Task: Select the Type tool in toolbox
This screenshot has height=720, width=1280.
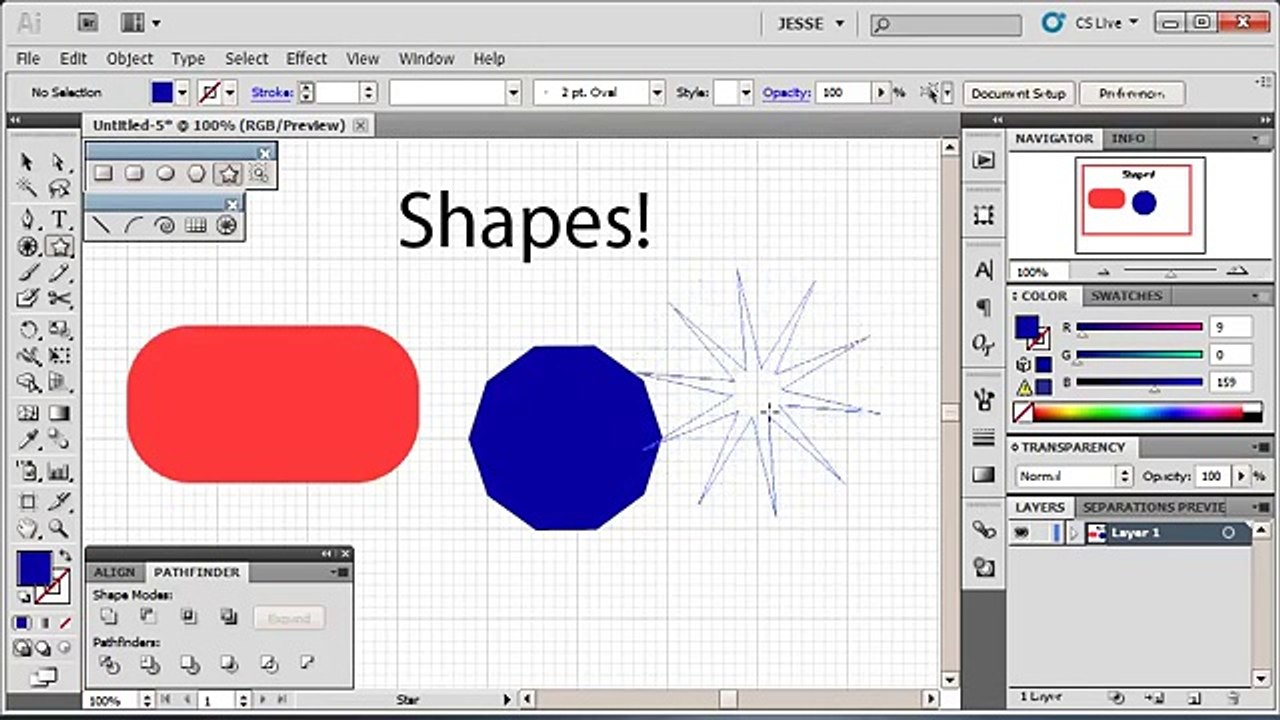Action: [59, 218]
